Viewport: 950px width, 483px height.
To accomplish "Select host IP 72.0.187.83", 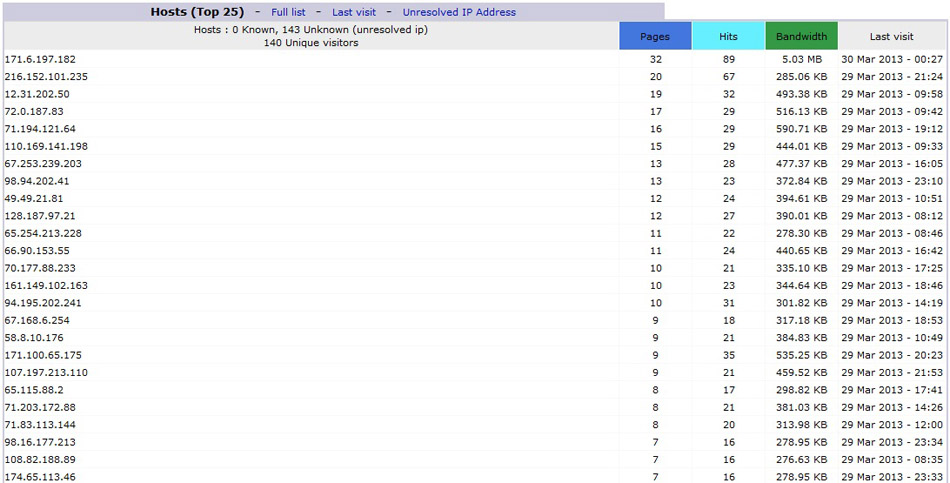I will click(34, 112).
